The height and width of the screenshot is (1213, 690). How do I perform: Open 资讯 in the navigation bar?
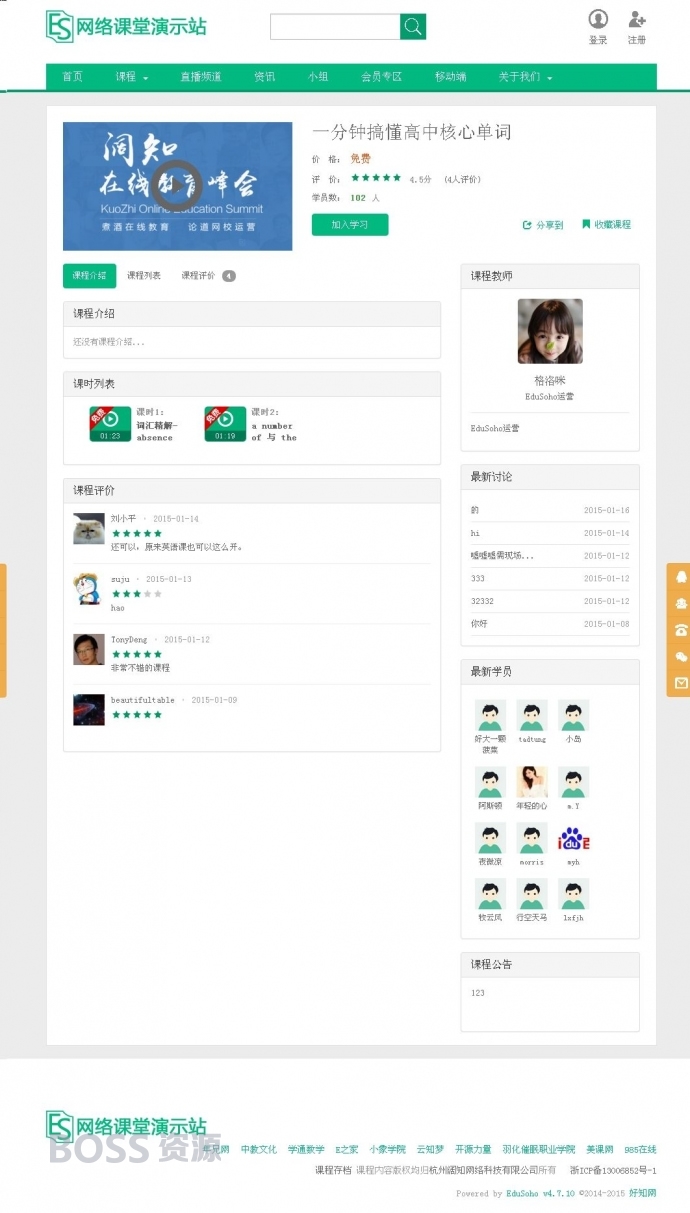point(264,77)
